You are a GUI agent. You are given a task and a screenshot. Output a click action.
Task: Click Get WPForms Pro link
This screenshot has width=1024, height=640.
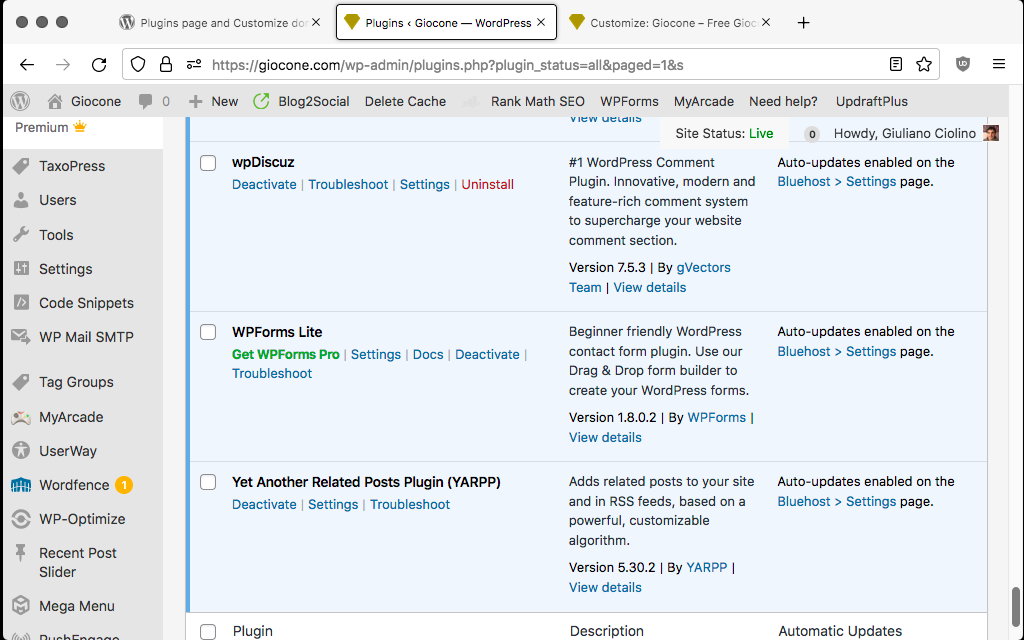[285, 354]
